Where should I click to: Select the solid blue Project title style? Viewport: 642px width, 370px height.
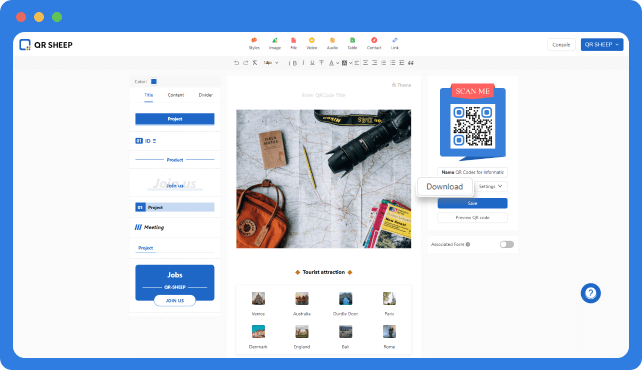(x=175, y=119)
